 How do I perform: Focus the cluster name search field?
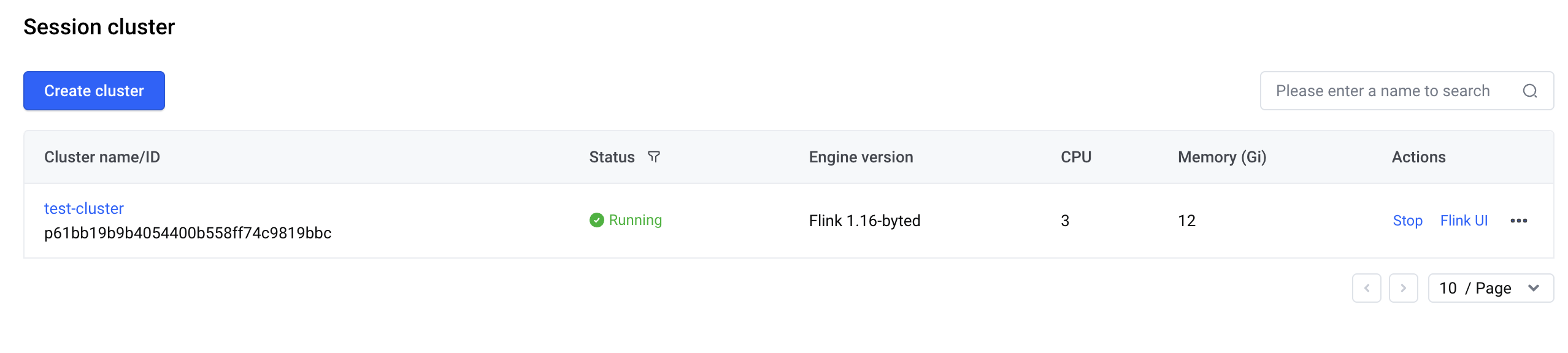1406,91
